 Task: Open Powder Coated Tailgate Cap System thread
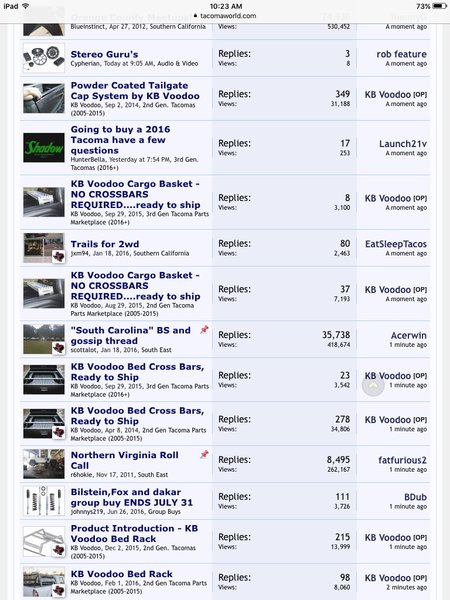[135, 91]
